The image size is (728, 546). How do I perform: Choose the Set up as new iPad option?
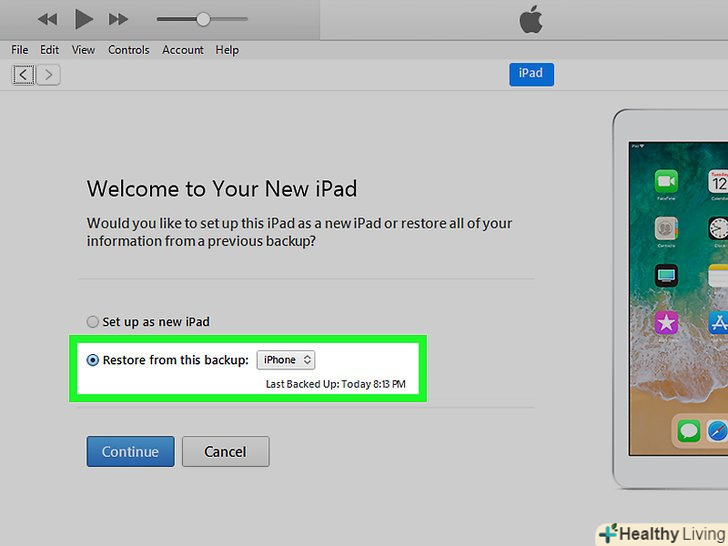click(148, 322)
